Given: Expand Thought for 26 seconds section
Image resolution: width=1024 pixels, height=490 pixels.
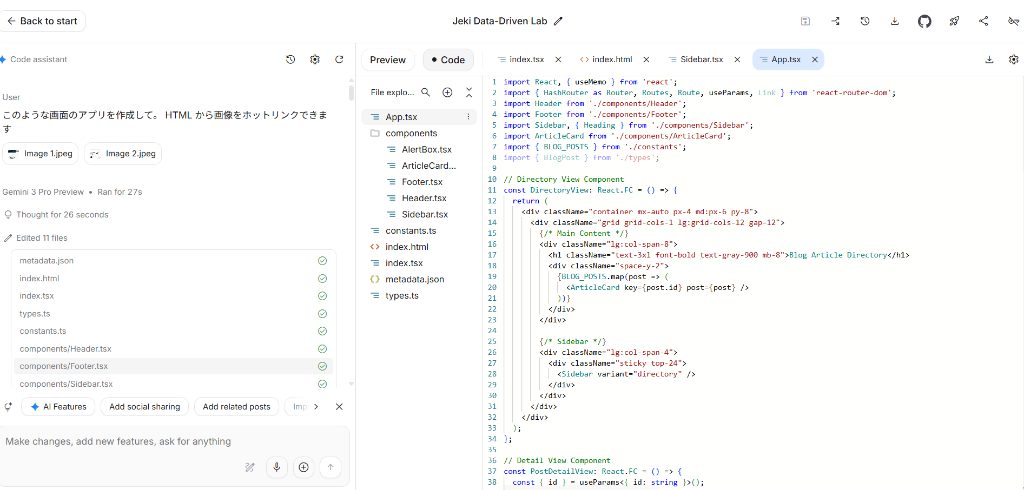Looking at the screenshot, I should pyautogui.click(x=56, y=215).
